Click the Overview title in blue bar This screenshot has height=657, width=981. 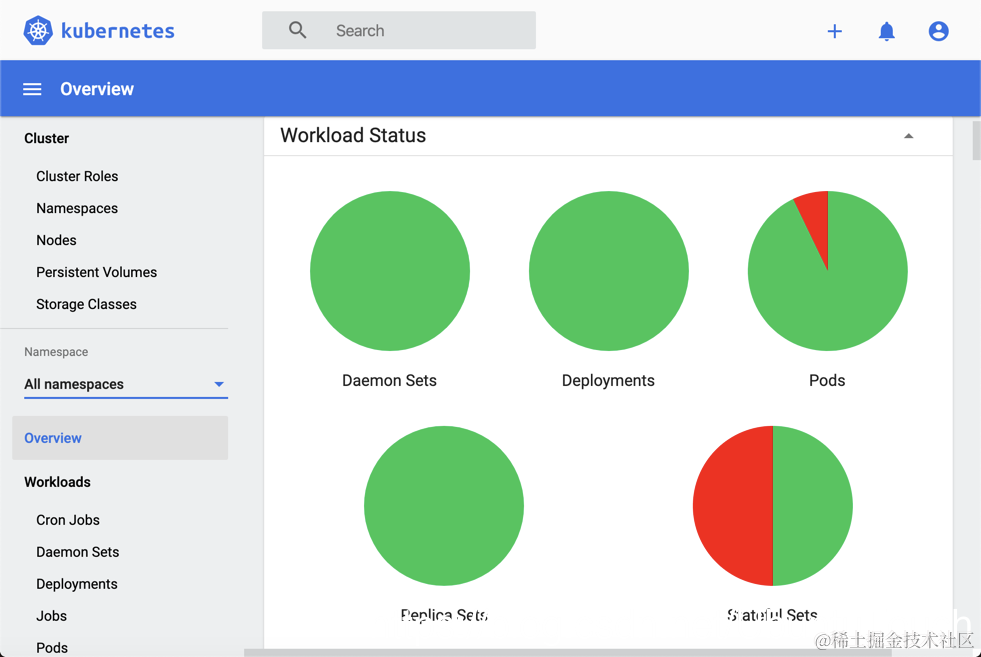tap(97, 89)
